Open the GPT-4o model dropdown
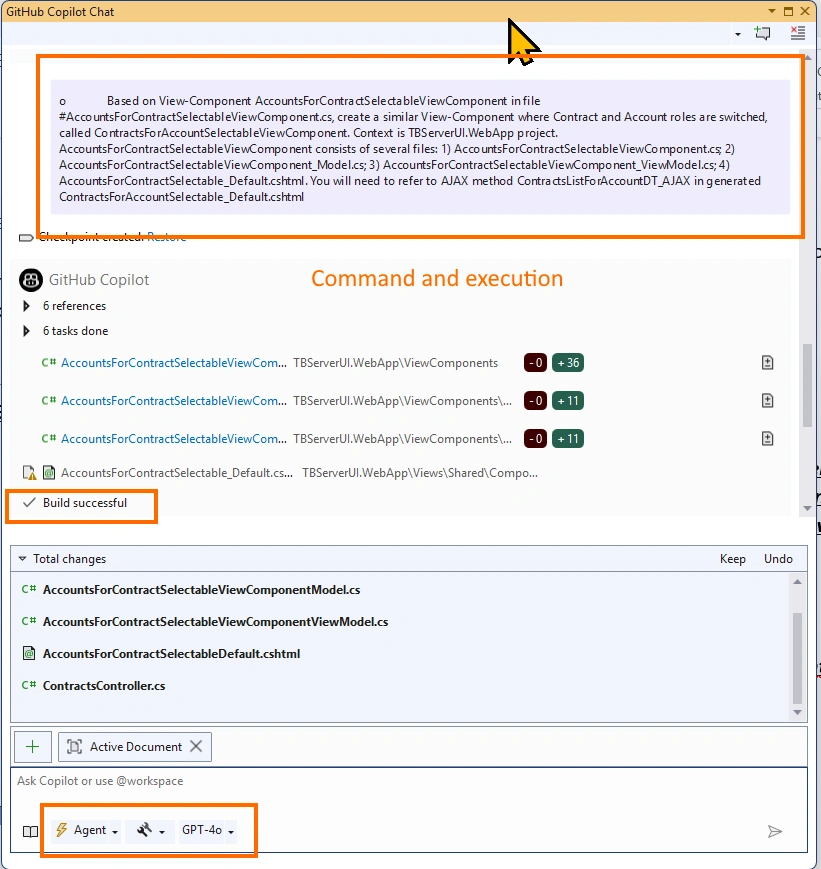The height and width of the screenshot is (869, 821). pos(207,830)
